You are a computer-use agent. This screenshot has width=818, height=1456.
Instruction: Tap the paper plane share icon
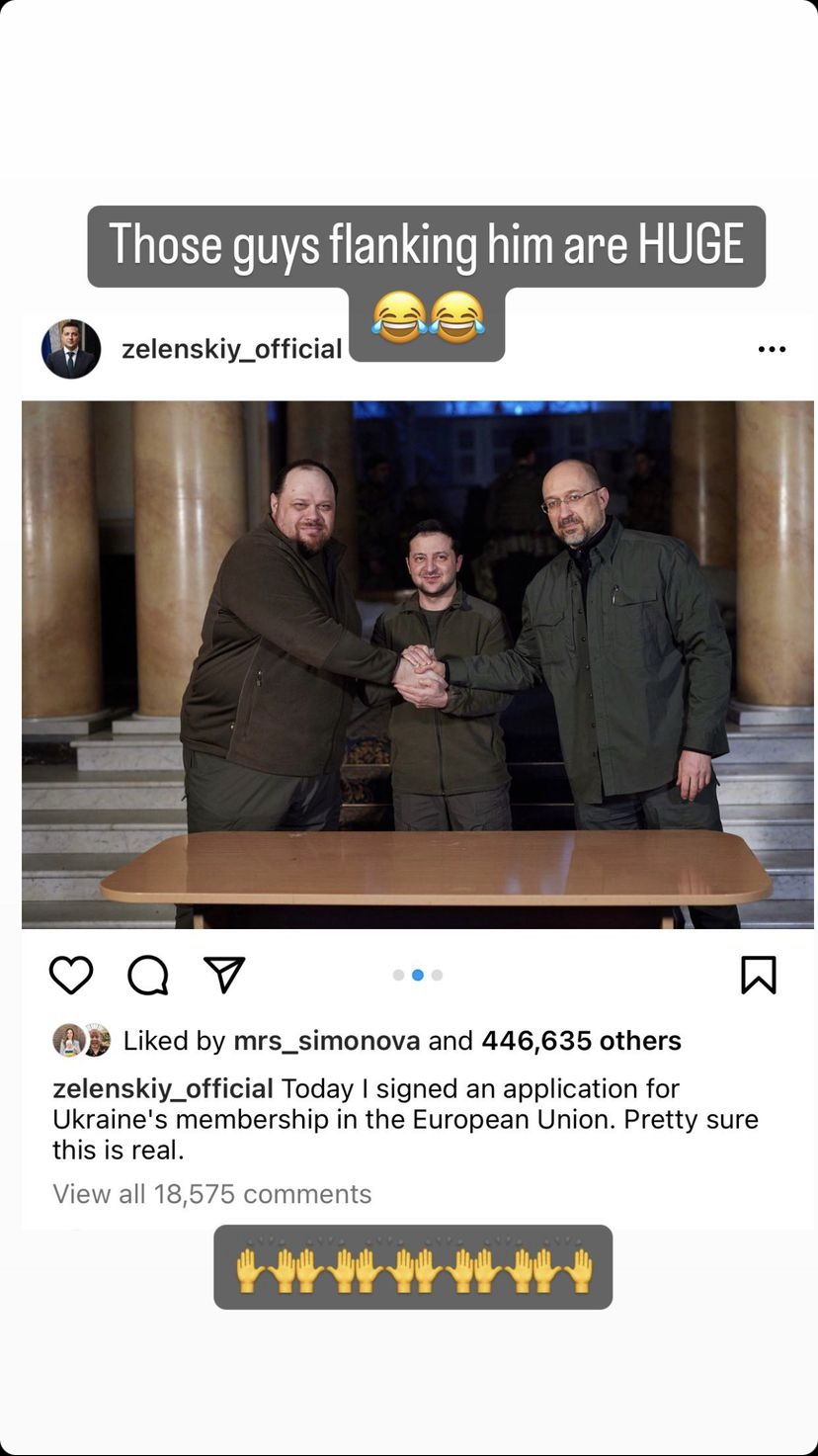tap(223, 975)
